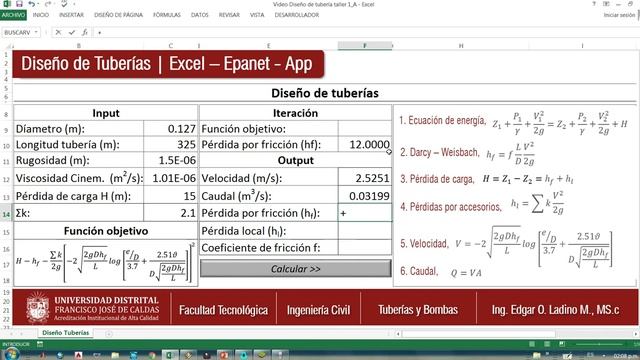
Task: Select the Caudal value 0.03199 cell
Action: [365, 196]
